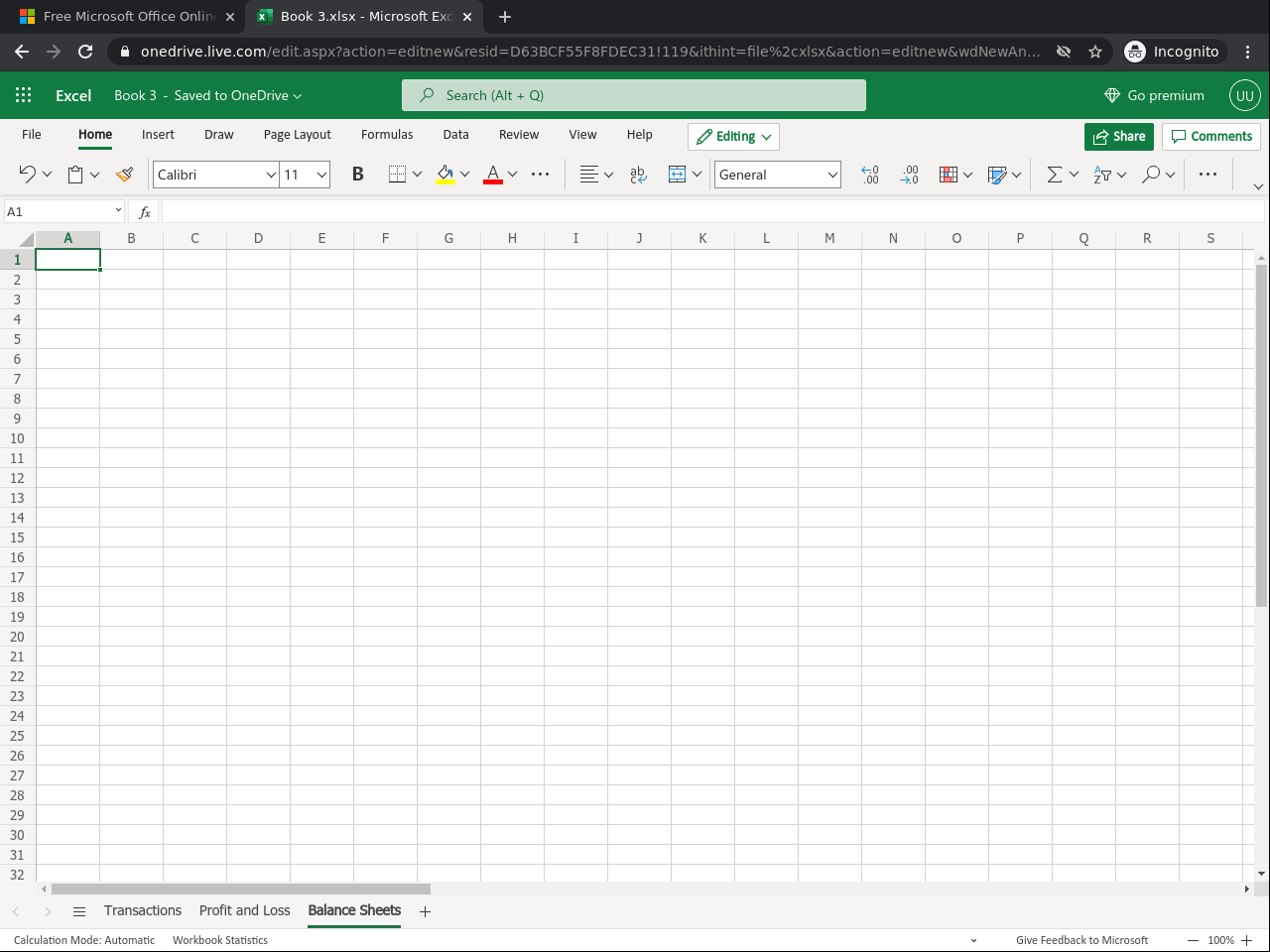Image resolution: width=1270 pixels, height=952 pixels.
Task: Open the Office app launcher grid
Action: [24, 95]
